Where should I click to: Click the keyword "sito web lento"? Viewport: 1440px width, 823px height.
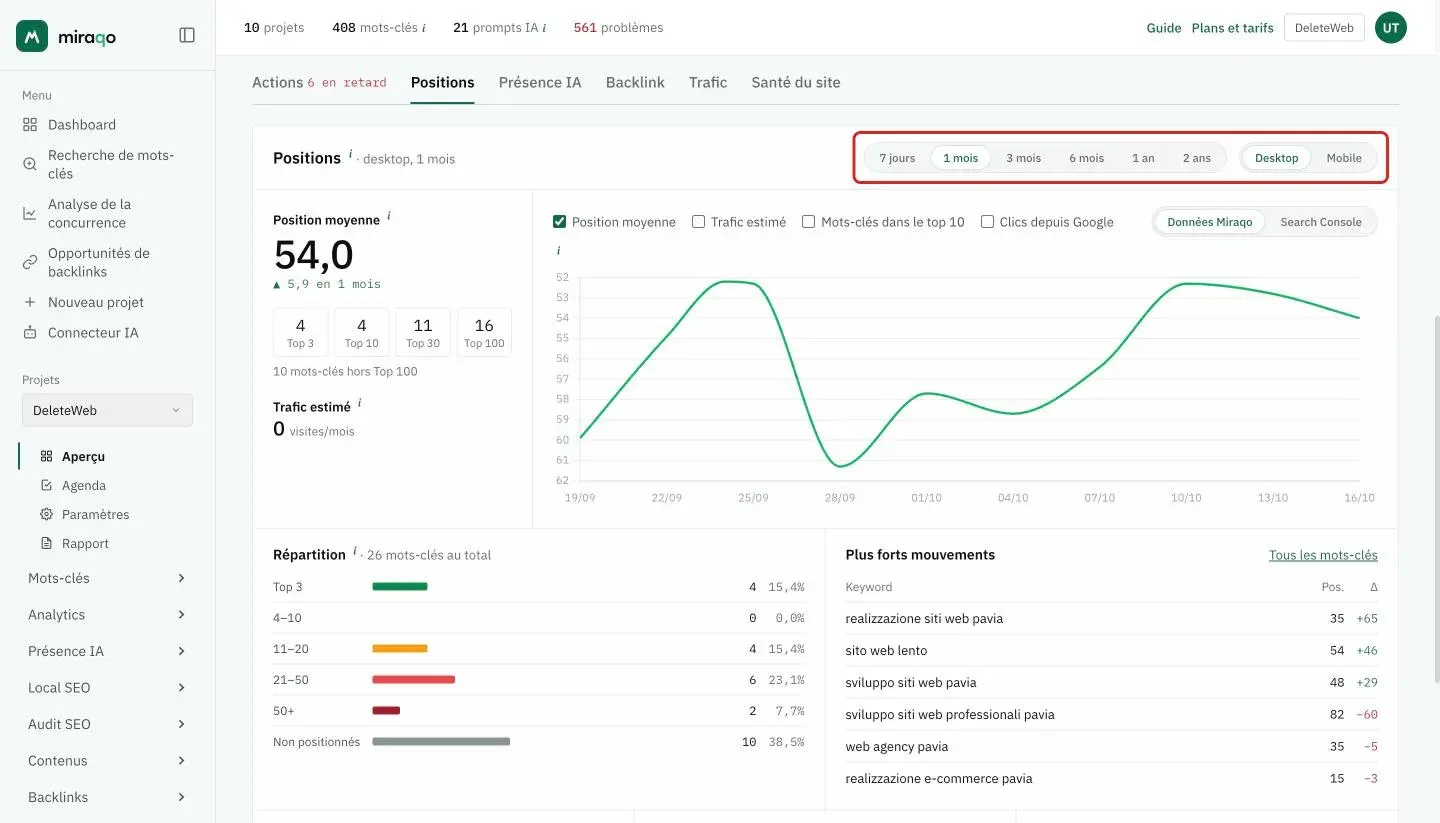pyautogui.click(x=886, y=651)
